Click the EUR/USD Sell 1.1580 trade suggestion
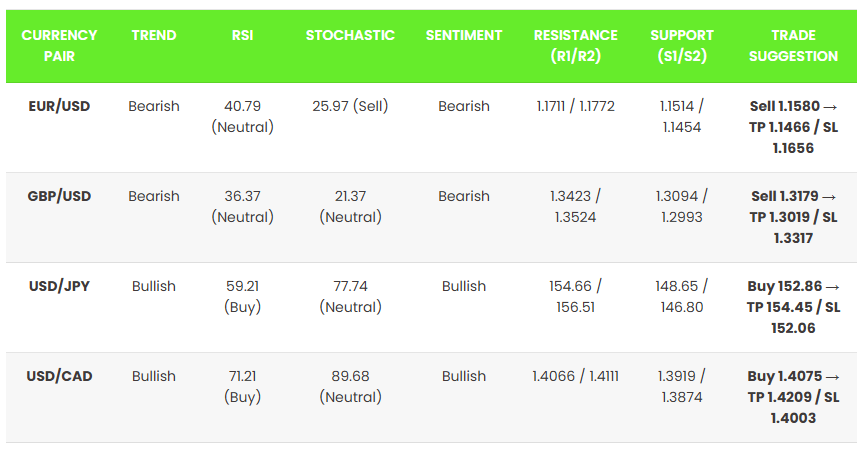The width and height of the screenshot is (863, 450). pyautogui.click(x=793, y=127)
